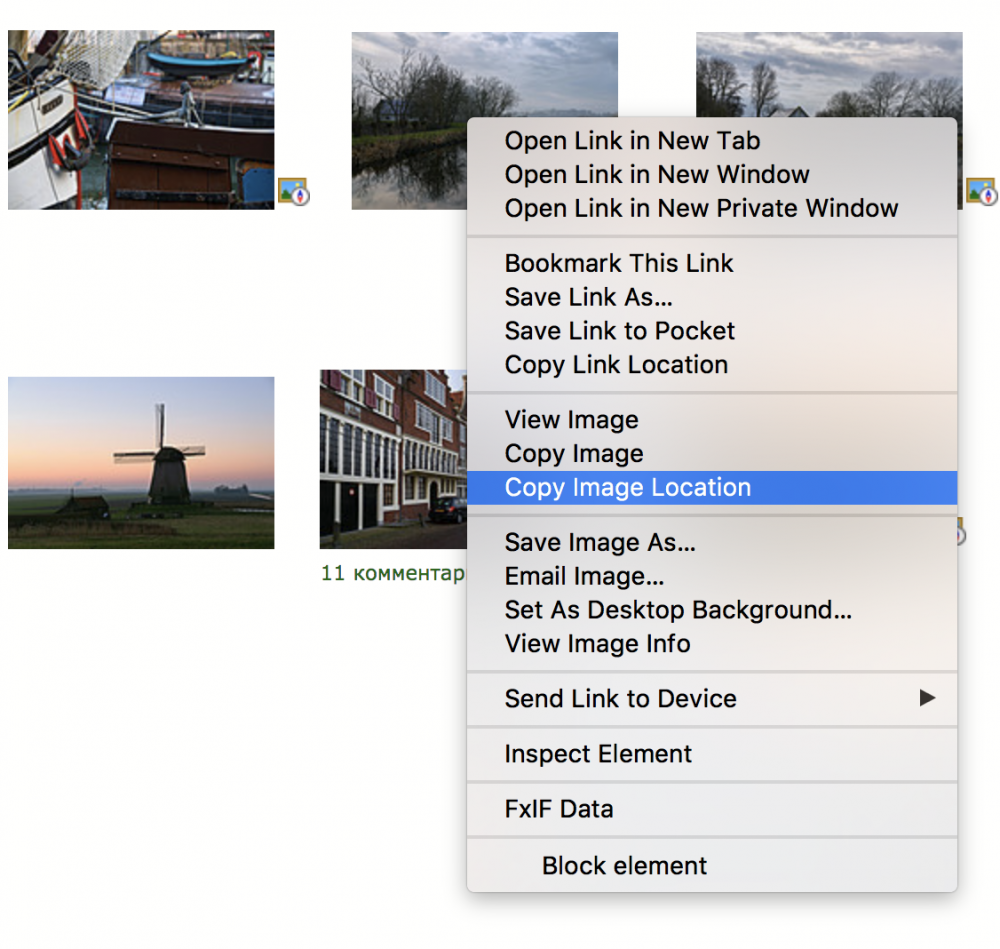This screenshot has width=1000, height=949.
Task: Open the windmill sunset thumbnail
Action: [x=141, y=463]
